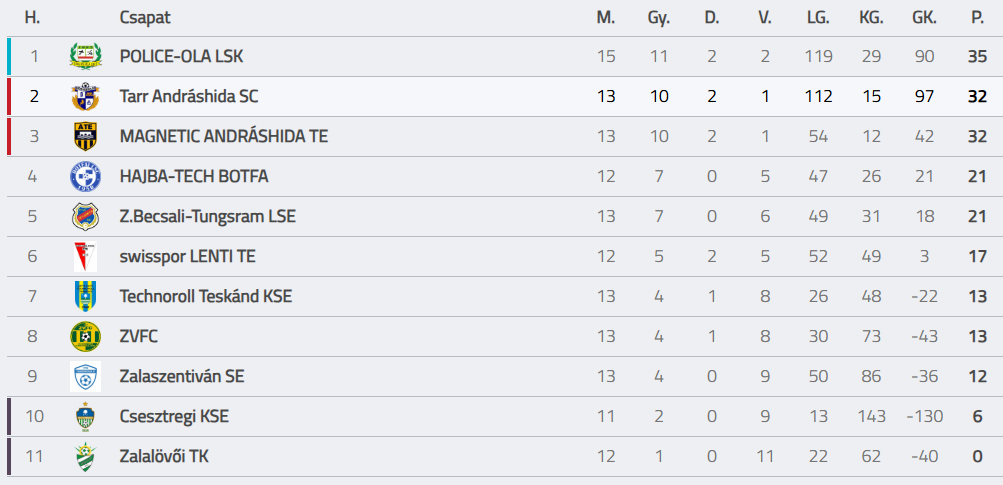Viewport: 1003px width, 485px height.
Task: Open the swisspor LENTI TE team page
Action: pos(187,256)
